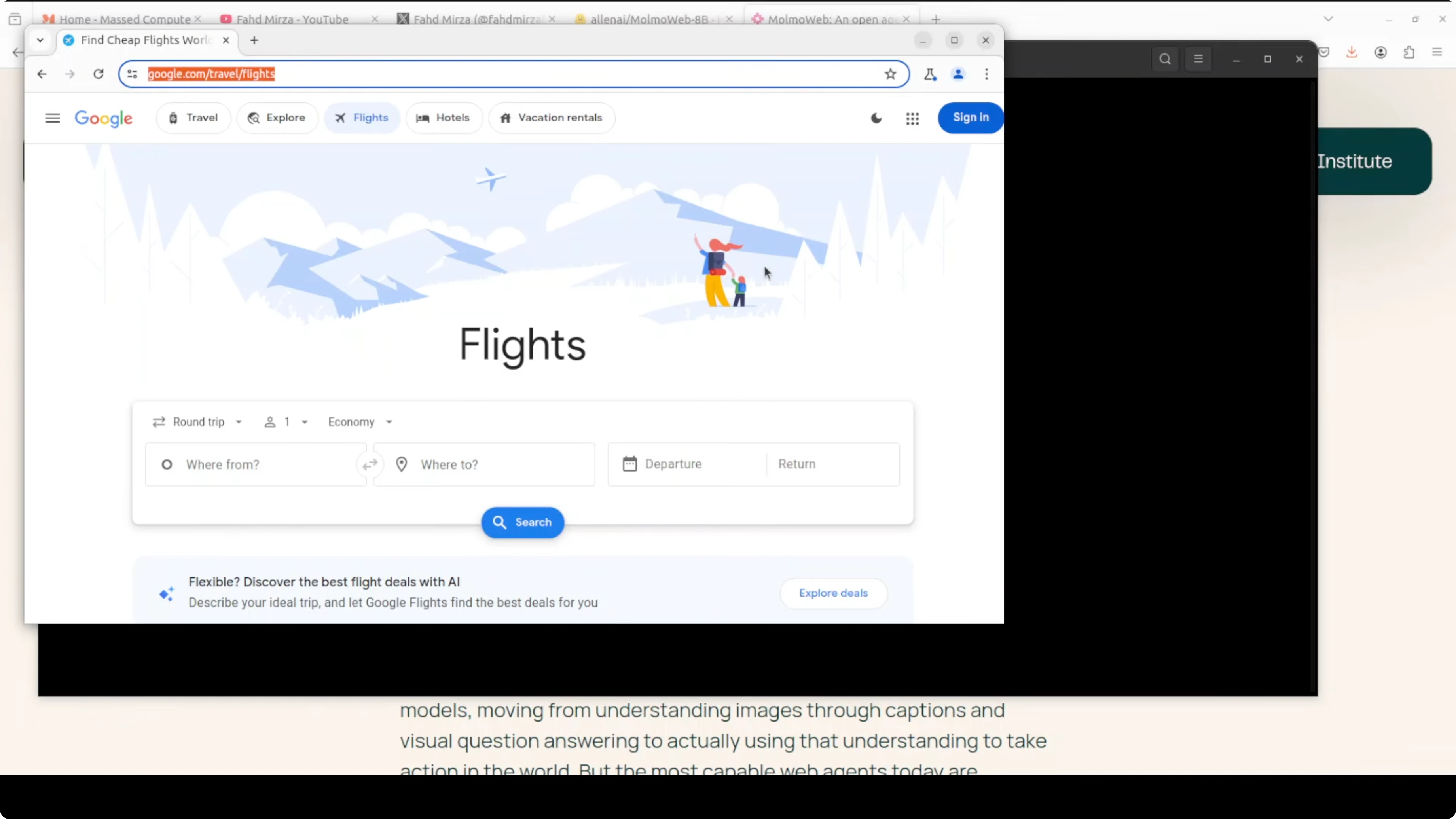Viewport: 1456px width, 819px height.
Task: Open the Vacation rentals tab
Action: (x=551, y=118)
